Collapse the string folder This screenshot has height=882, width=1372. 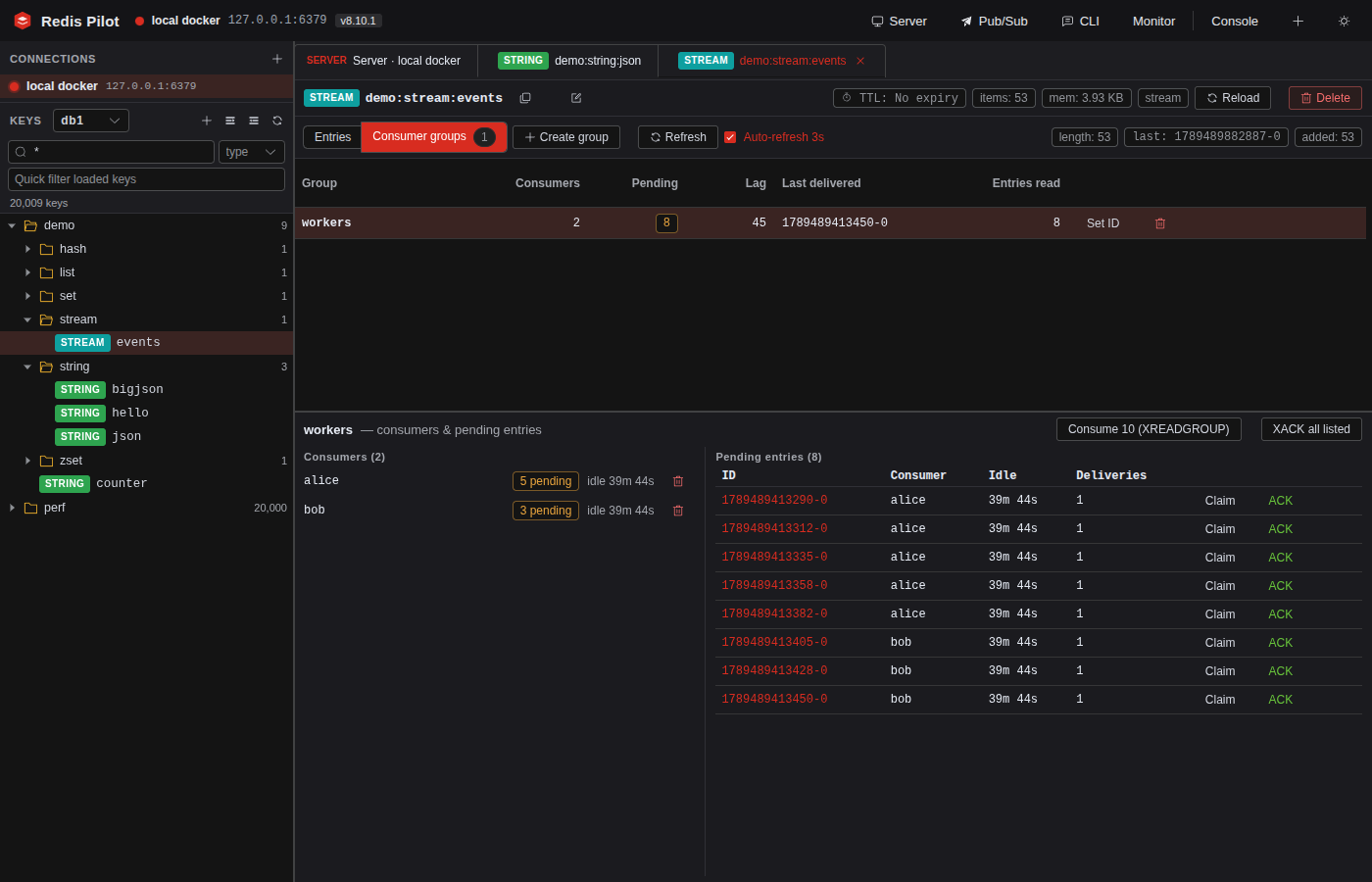click(x=27, y=367)
